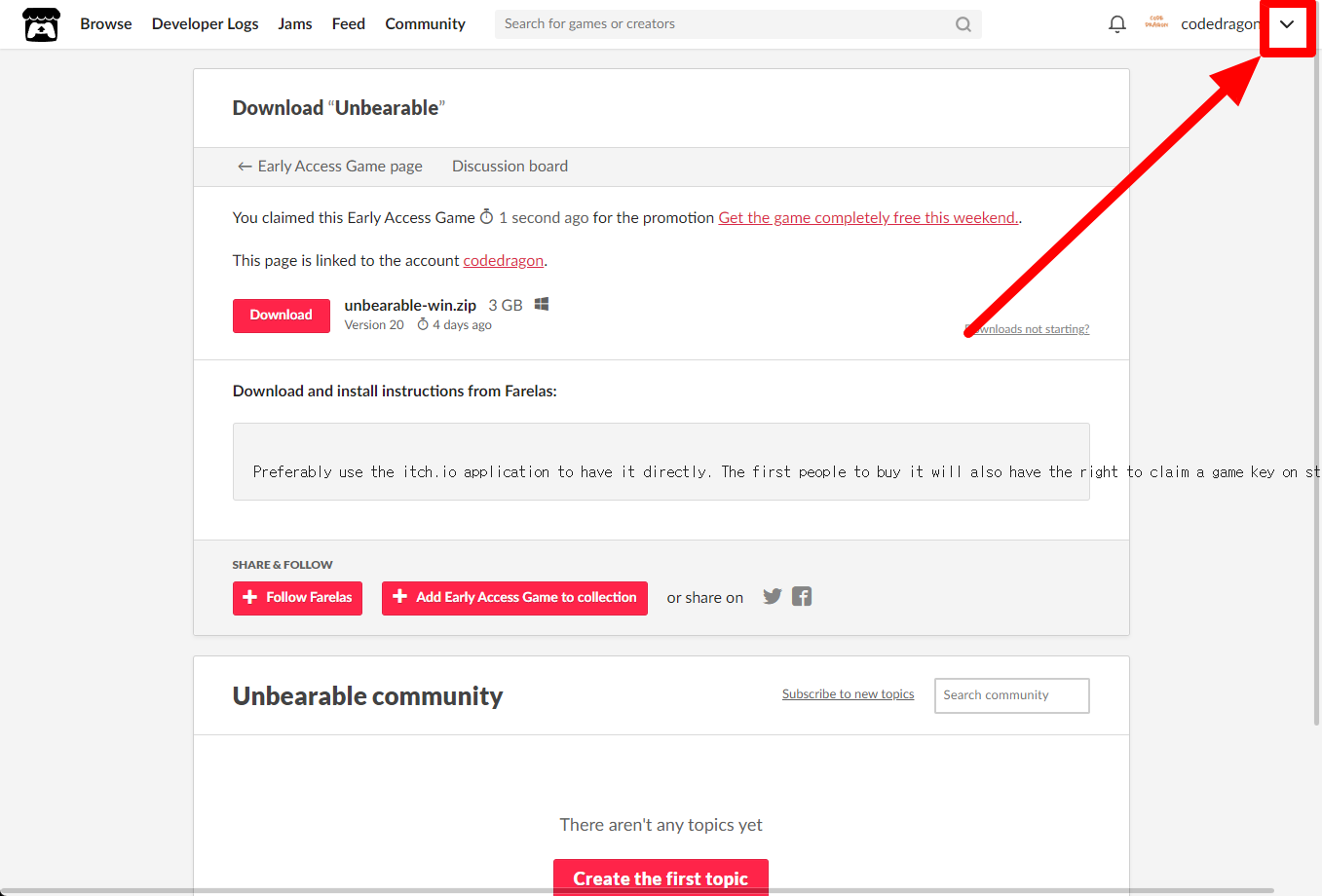Open linked account codedragon link
Screen dimensions: 1322x896
pos(504,261)
